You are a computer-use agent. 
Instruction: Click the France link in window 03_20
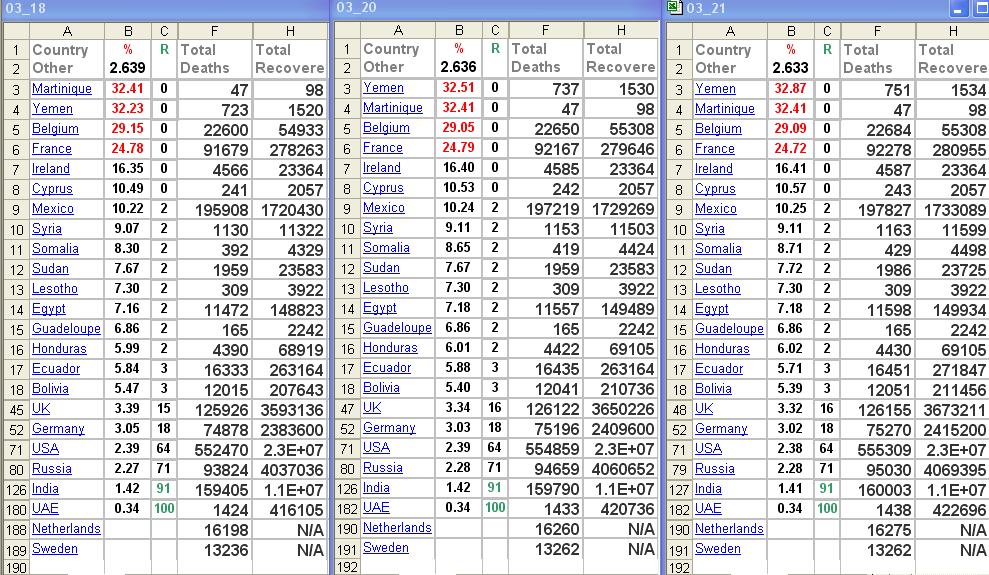[382, 148]
